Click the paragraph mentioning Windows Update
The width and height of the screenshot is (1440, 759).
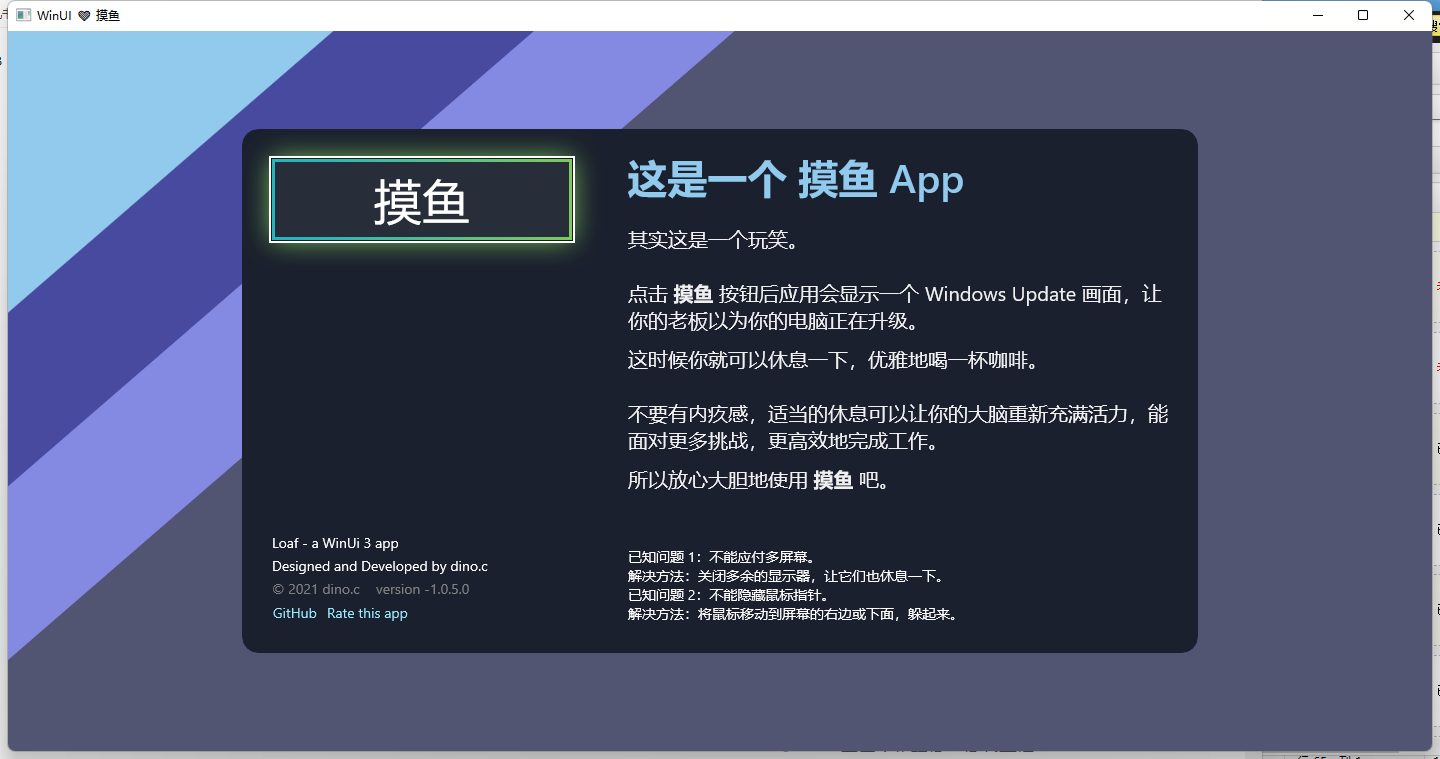click(894, 308)
